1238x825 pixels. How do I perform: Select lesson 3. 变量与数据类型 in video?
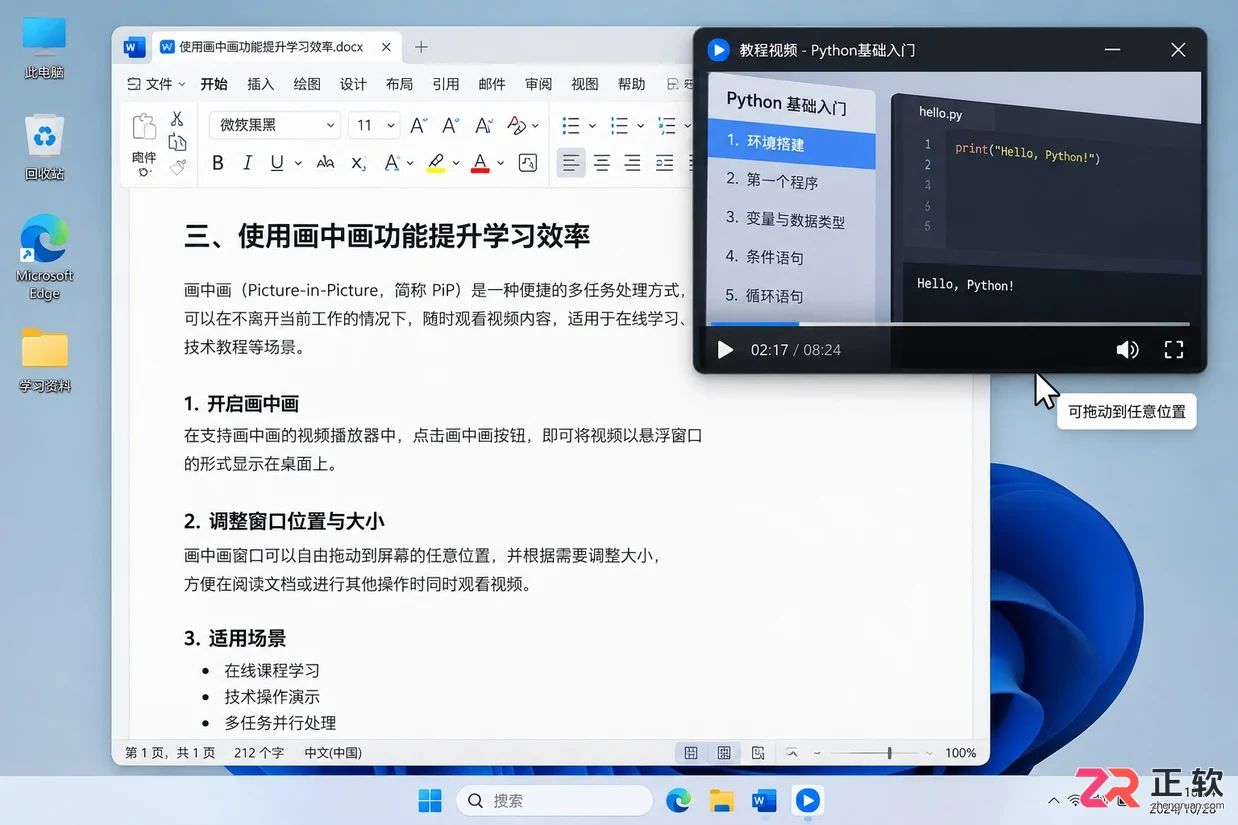click(784, 219)
